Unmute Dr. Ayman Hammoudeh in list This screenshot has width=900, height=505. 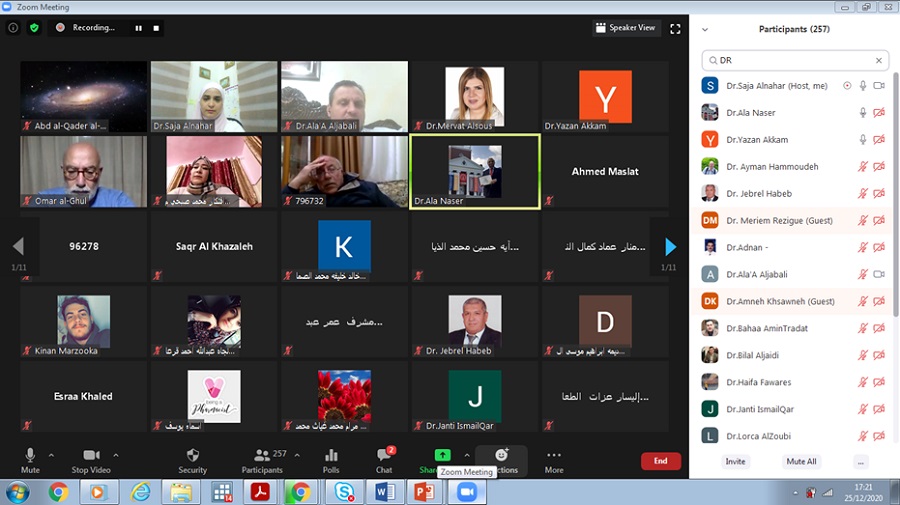click(862, 166)
